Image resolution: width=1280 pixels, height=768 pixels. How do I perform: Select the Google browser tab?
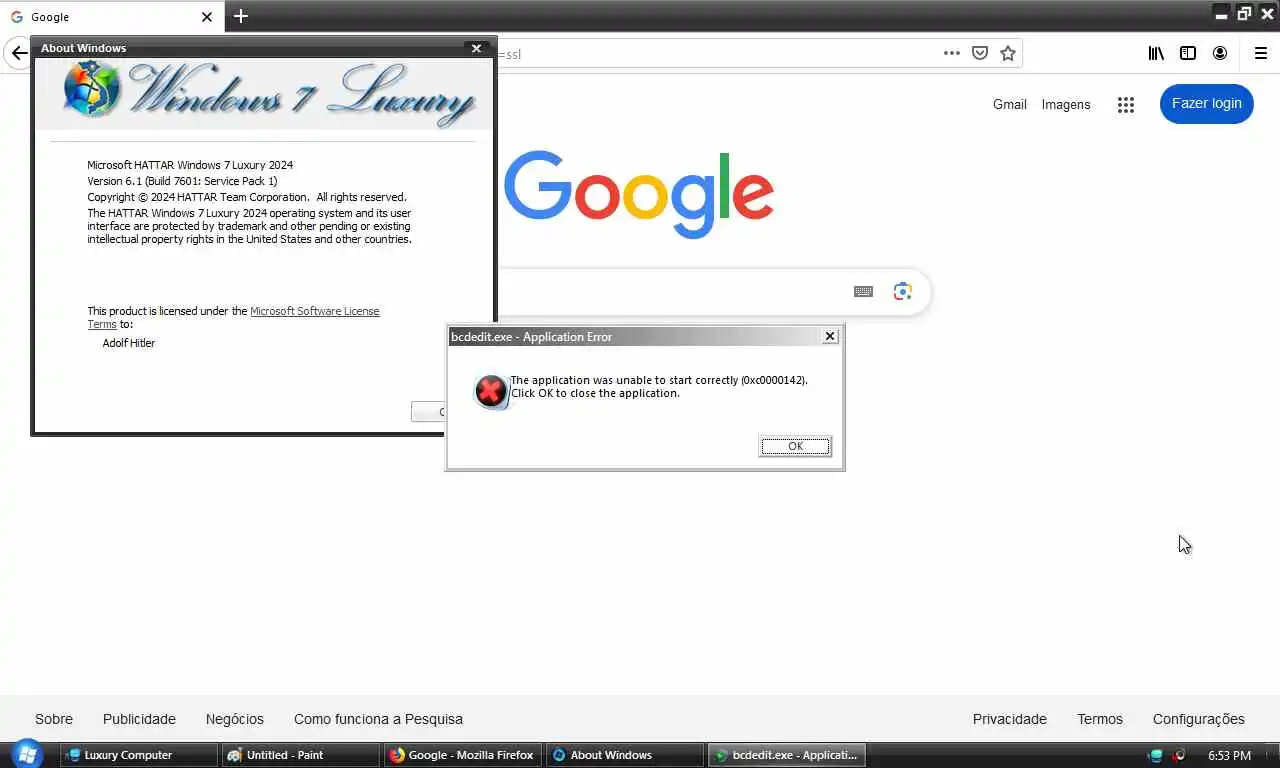coord(112,16)
